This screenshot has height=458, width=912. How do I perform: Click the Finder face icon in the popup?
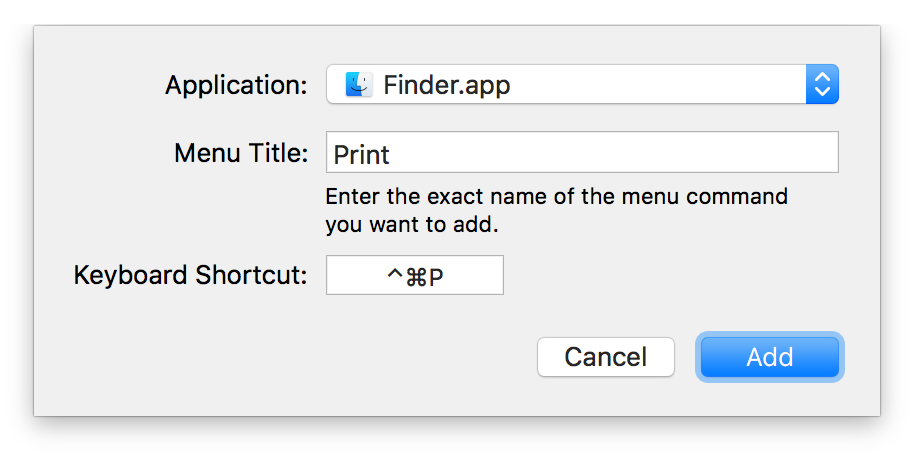pos(359,84)
